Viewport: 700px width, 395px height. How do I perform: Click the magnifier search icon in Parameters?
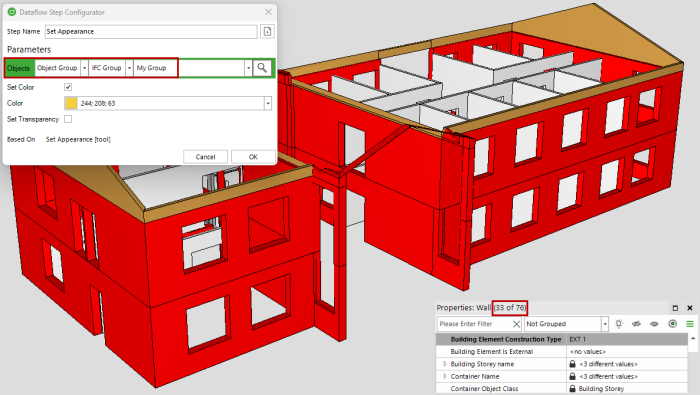[x=262, y=68]
